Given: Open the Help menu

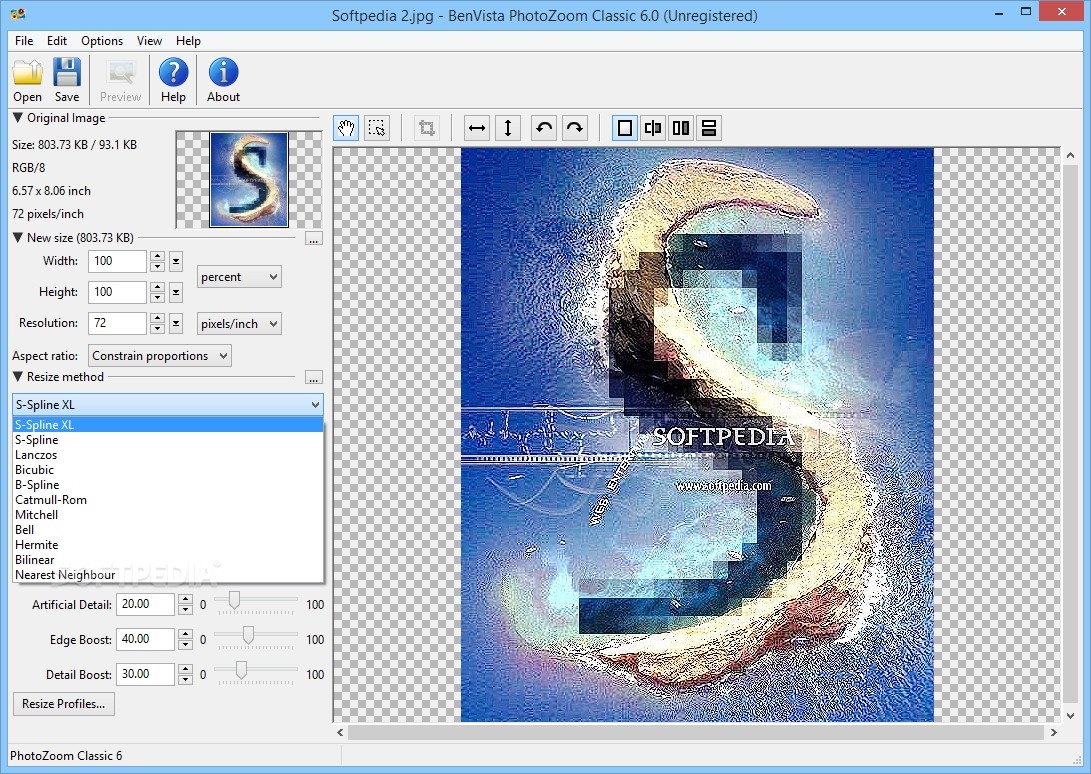Looking at the screenshot, I should [188, 40].
